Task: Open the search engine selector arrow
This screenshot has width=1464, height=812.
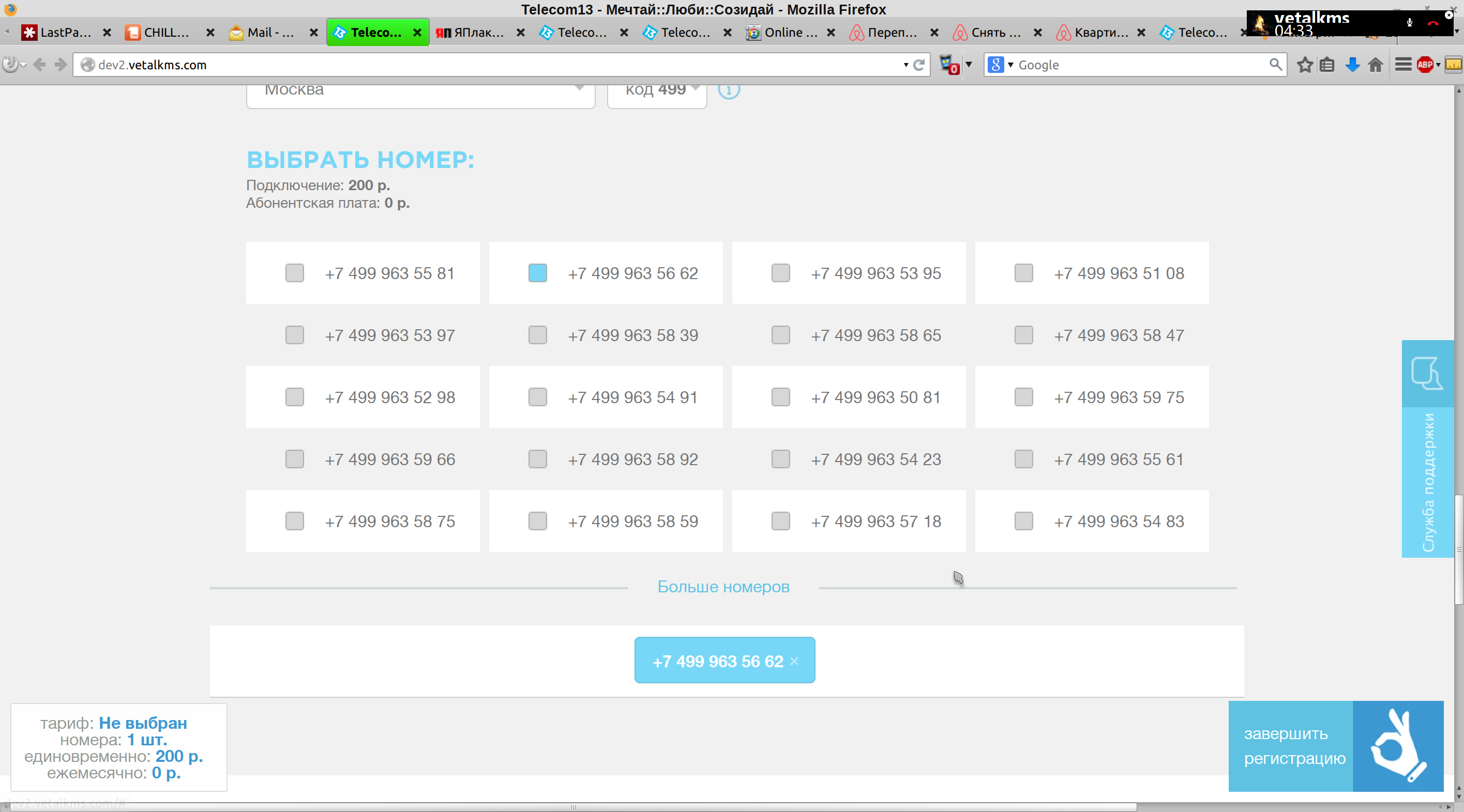Action: (x=1010, y=65)
